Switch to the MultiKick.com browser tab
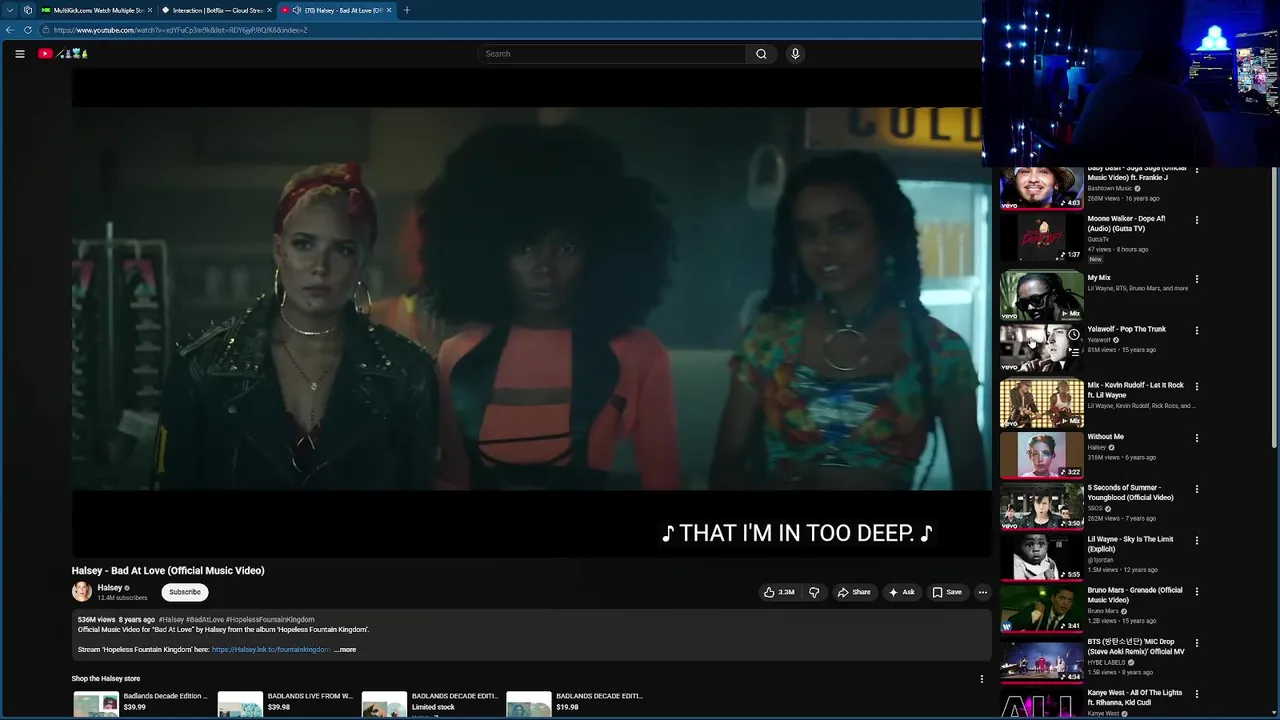This screenshot has width=1280, height=720. [97, 10]
